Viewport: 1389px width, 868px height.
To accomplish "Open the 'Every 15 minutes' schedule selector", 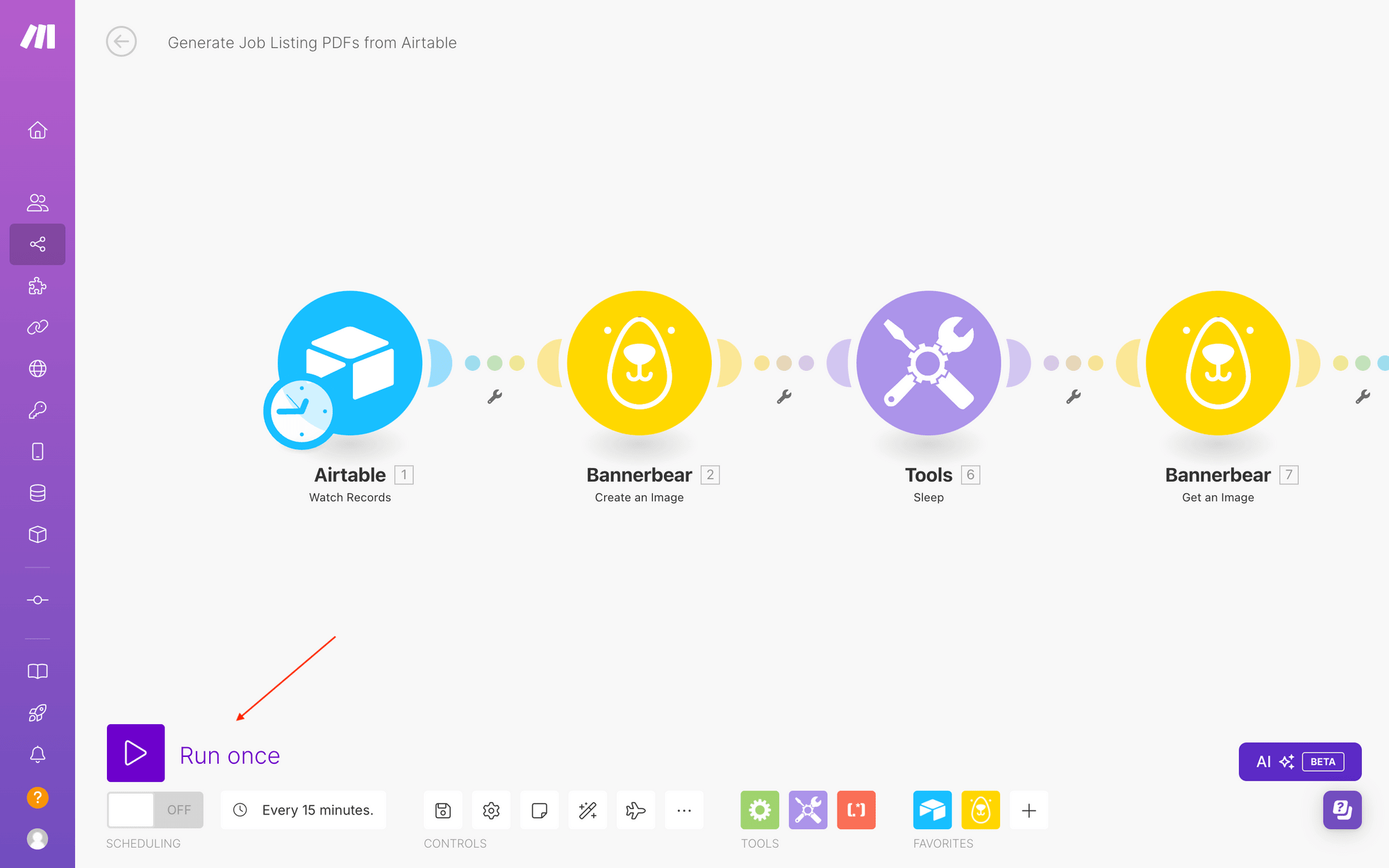I will [x=303, y=810].
